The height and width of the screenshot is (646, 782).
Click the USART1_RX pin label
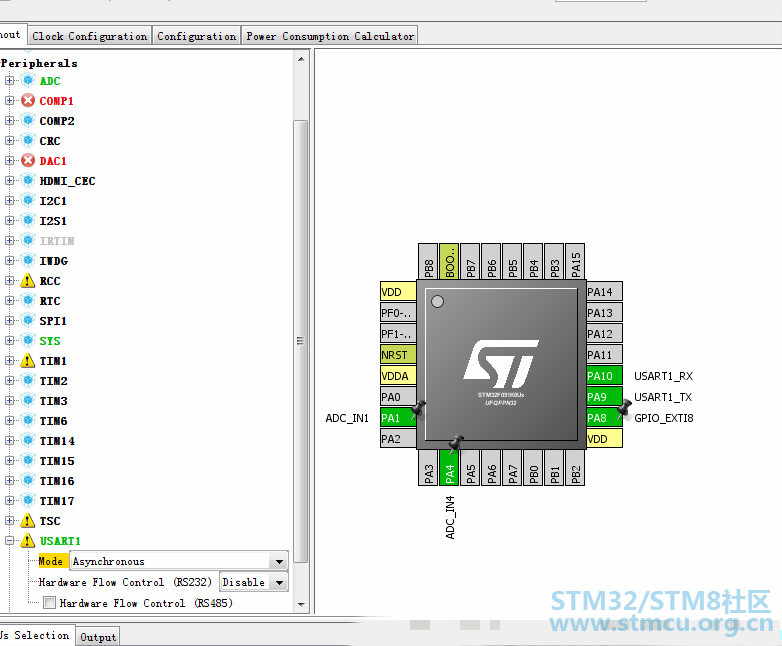[x=663, y=376]
